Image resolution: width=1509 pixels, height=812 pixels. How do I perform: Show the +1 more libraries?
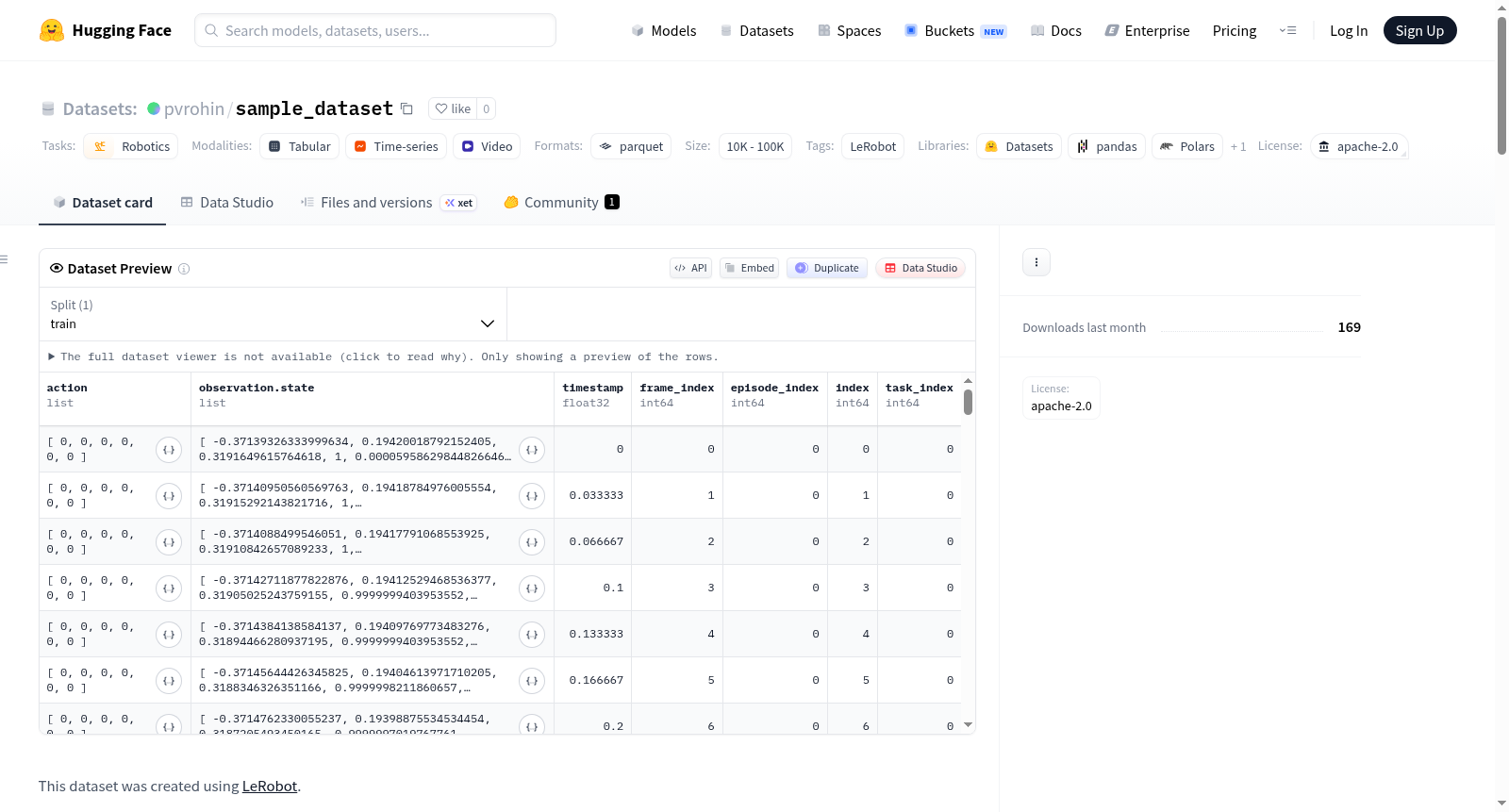pyautogui.click(x=1238, y=146)
